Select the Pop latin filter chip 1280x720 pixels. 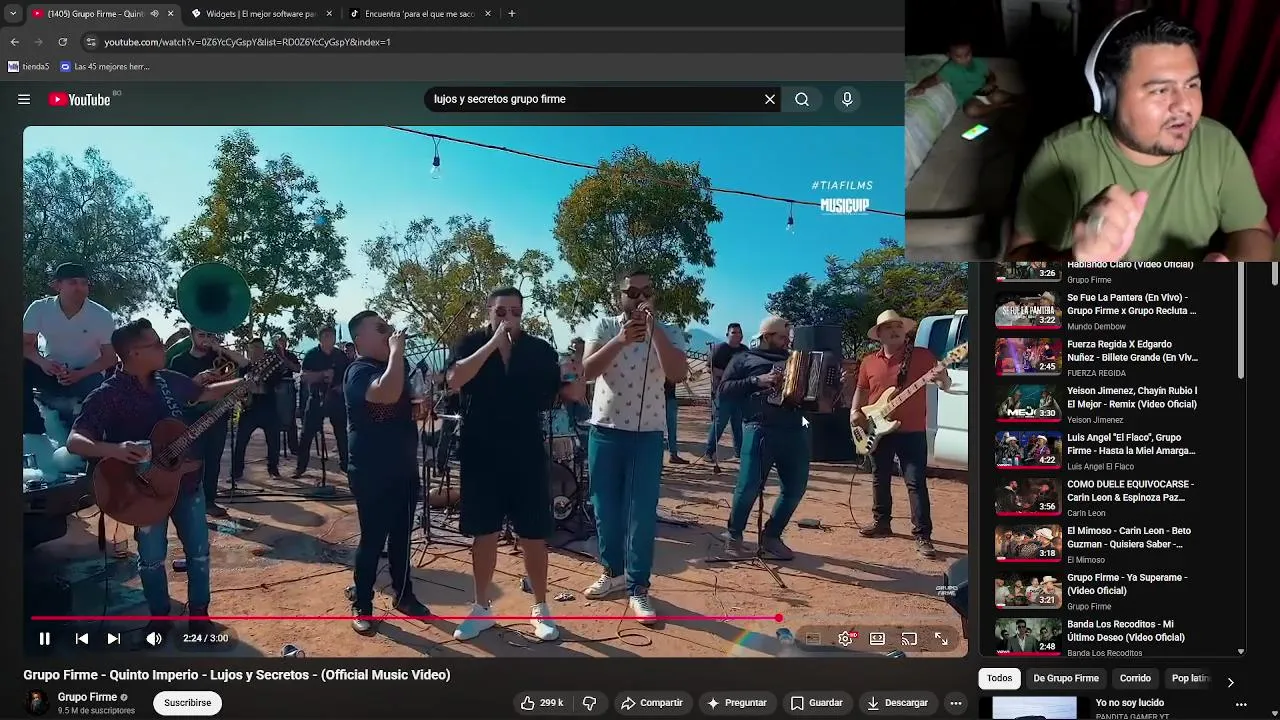point(1190,678)
